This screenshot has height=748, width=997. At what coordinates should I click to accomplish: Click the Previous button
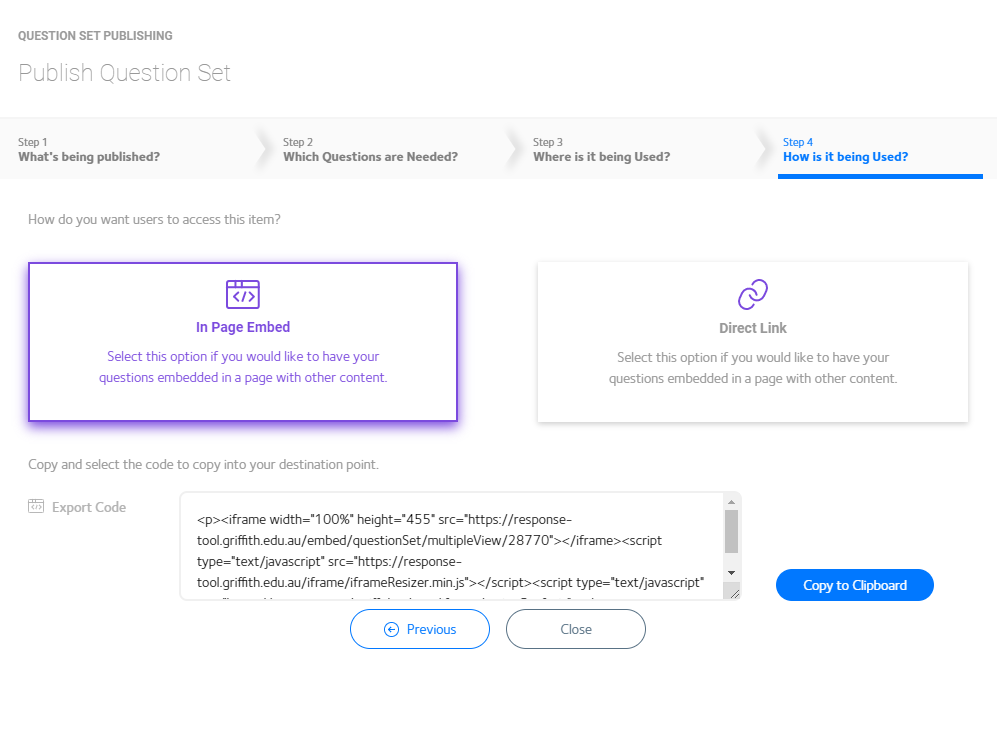420,629
